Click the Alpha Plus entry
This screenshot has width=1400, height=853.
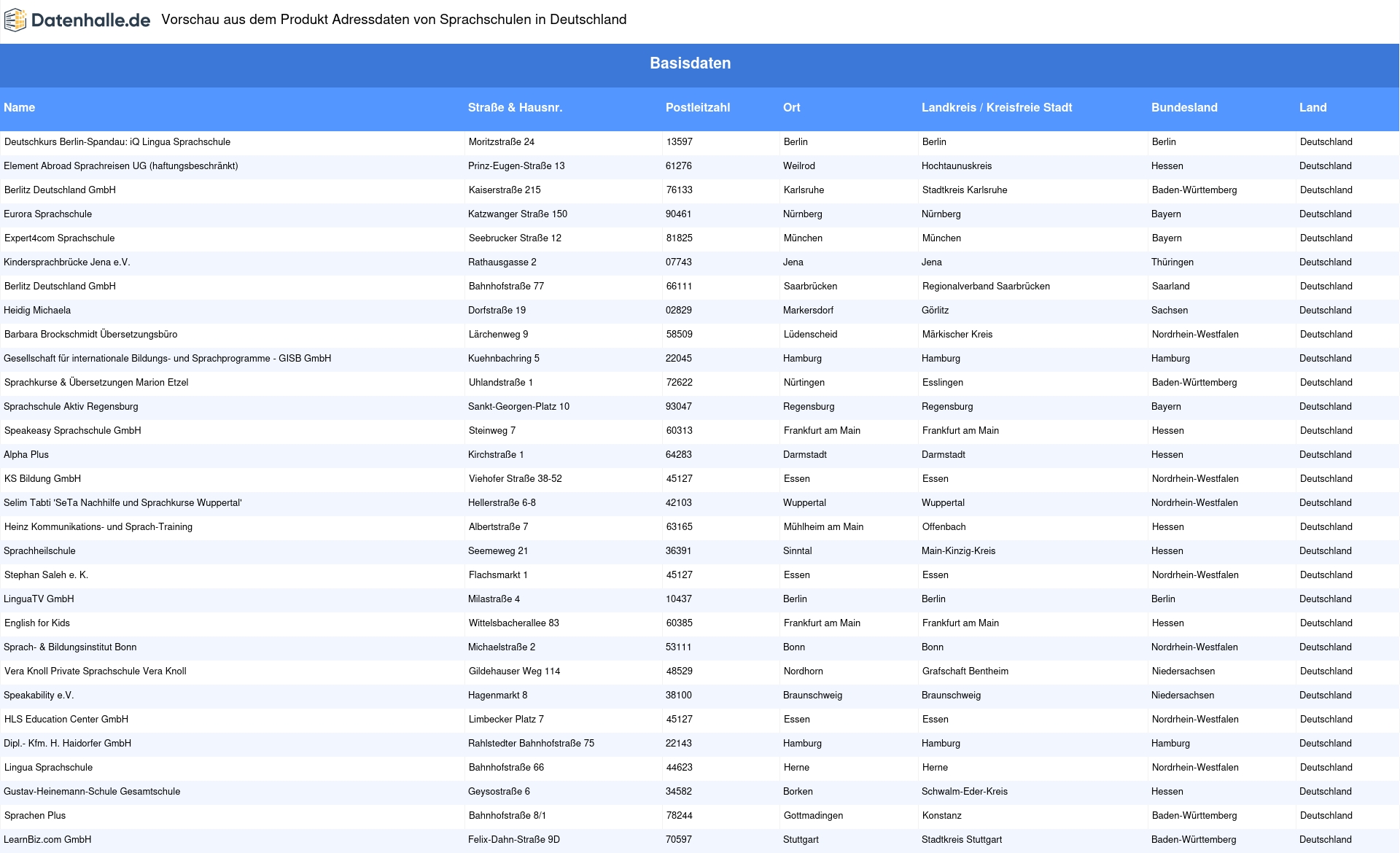click(x=26, y=455)
